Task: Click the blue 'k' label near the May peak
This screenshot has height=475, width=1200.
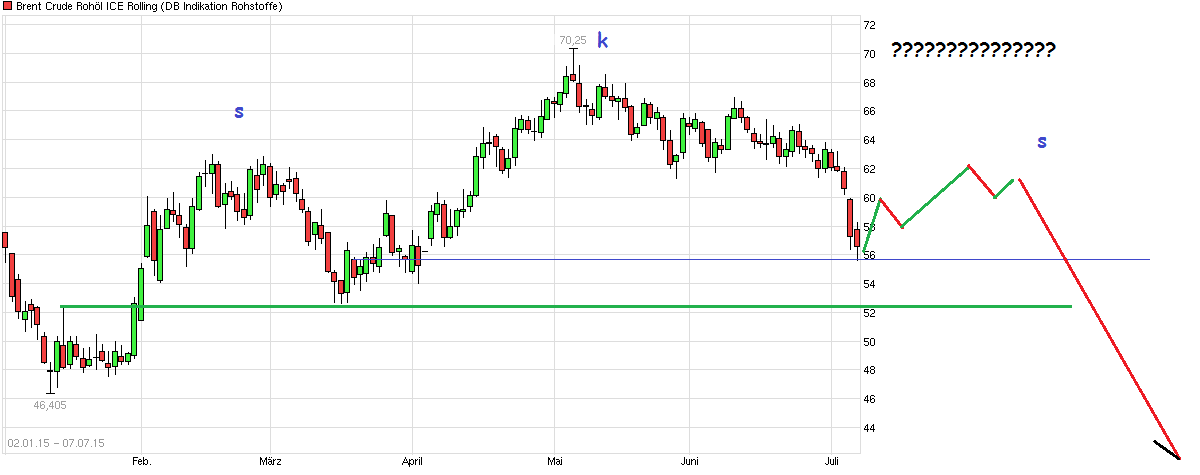Action: coord(603,41)
